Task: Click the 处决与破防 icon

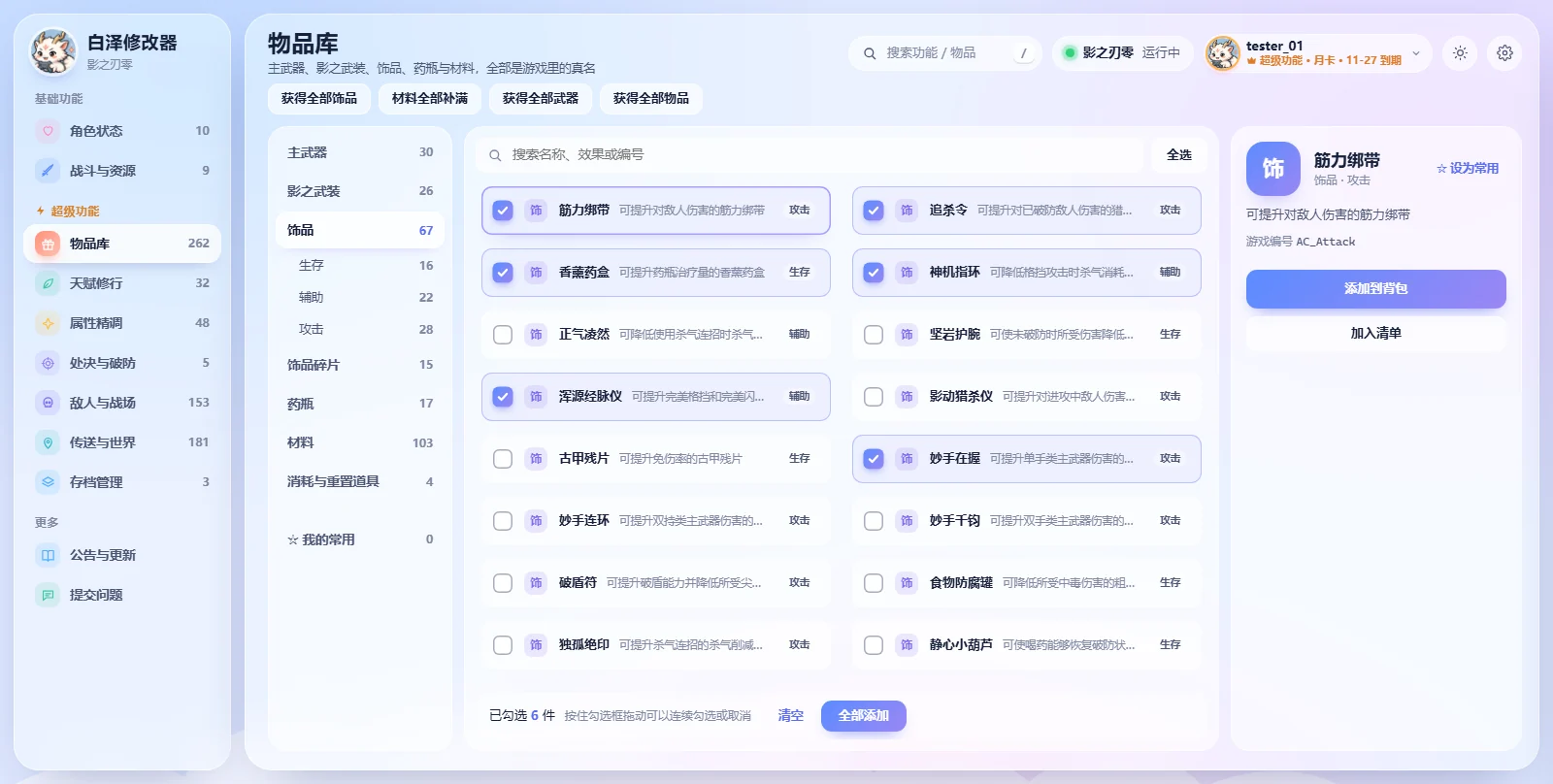Action: [x=48, y=363]
